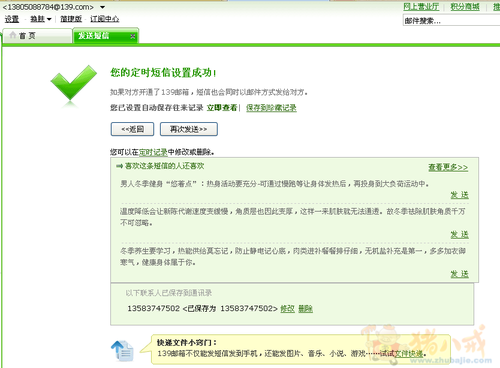
Task: Go to the 首页 home tab
Action: (x=37, y=36)
